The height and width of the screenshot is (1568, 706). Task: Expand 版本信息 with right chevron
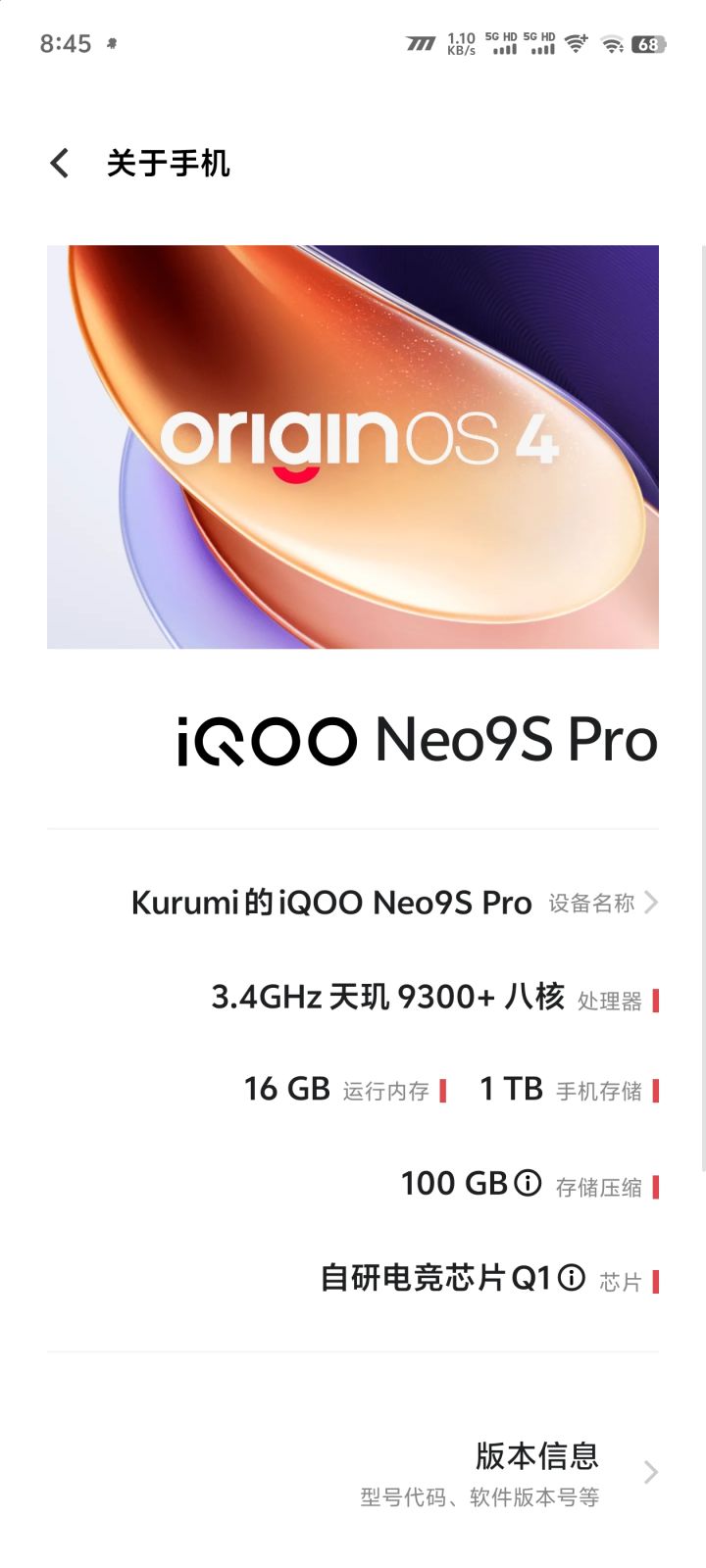[650, 1472]
